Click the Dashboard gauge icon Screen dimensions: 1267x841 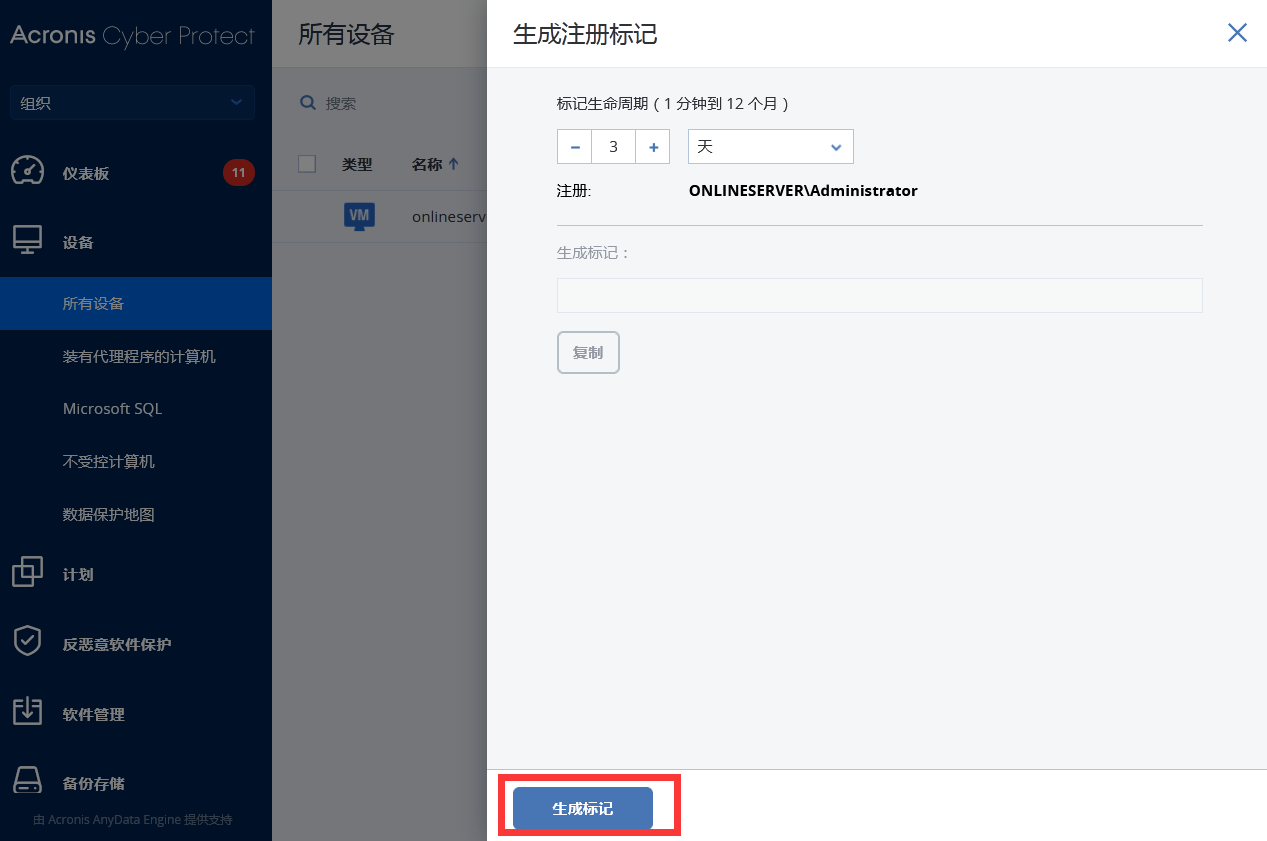(27, 171)
